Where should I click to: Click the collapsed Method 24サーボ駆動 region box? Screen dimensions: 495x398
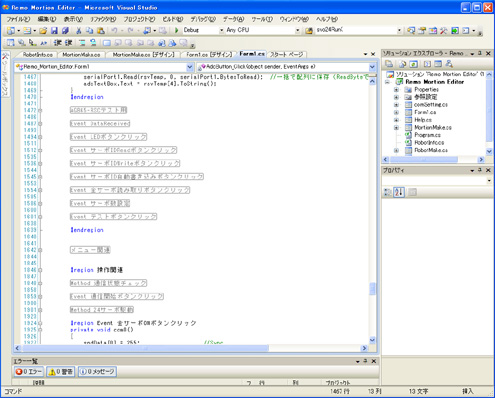102,310
